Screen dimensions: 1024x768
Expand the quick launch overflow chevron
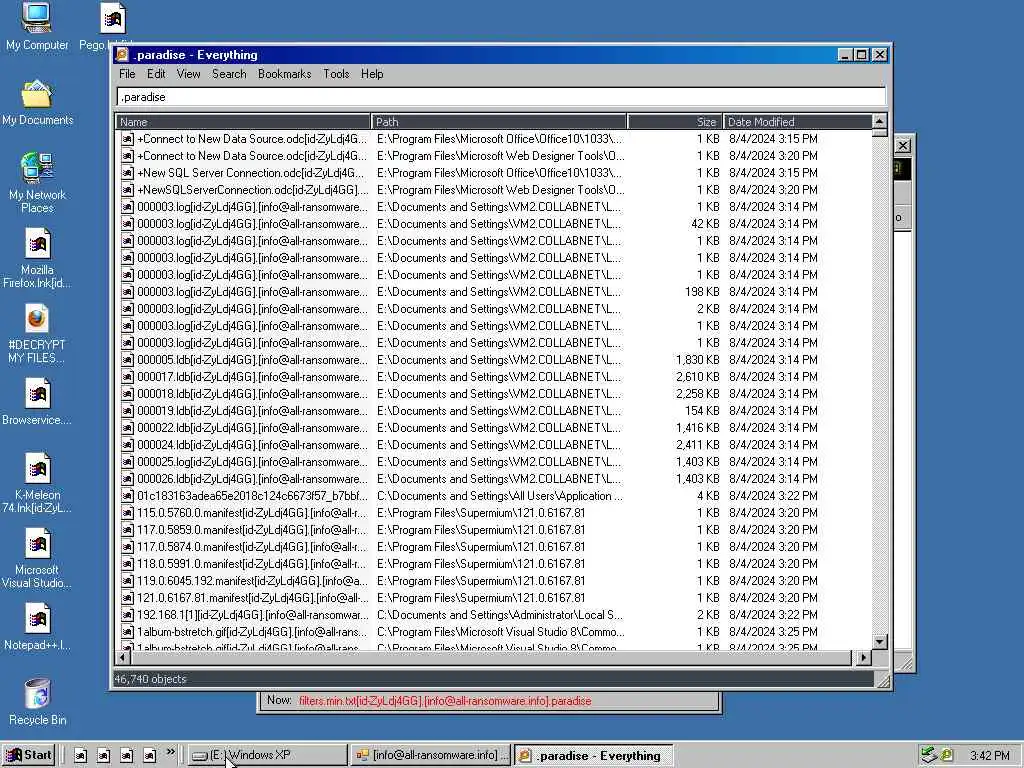point(170,752)
